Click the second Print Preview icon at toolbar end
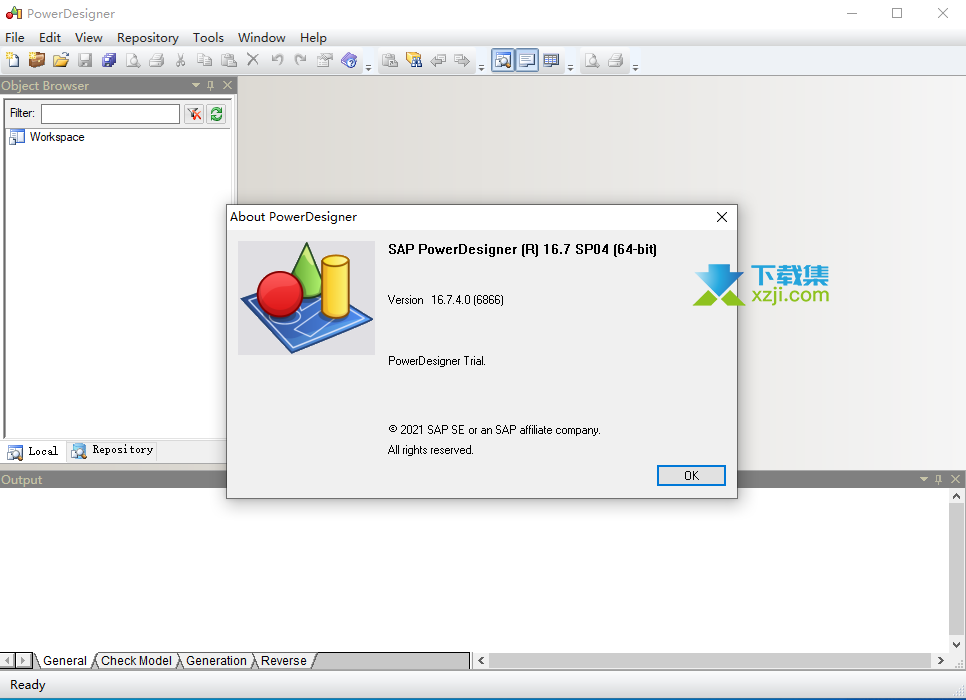The width and height of the screenshot is (966, 700). 591,60
